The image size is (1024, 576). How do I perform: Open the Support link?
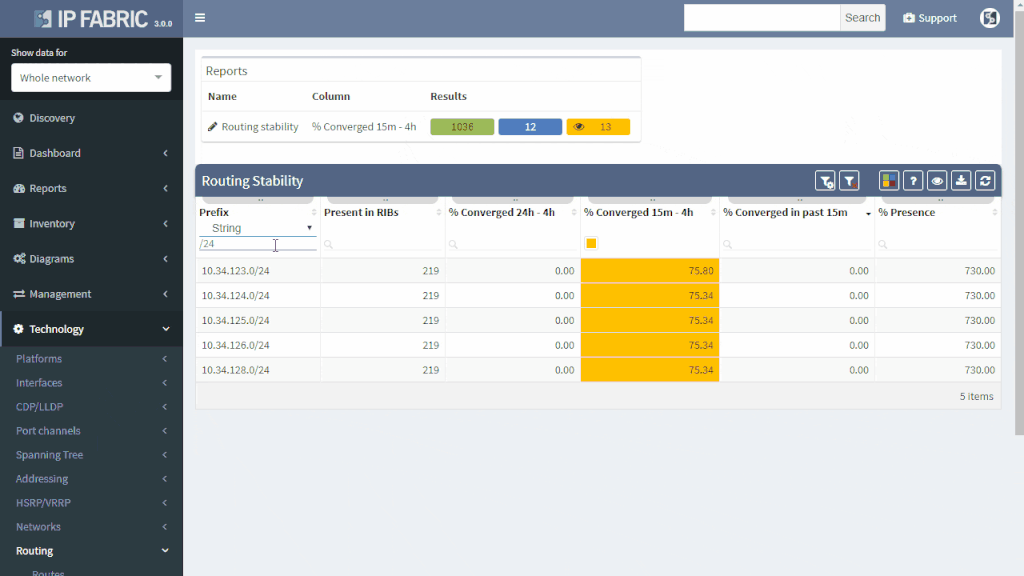pyautogui.click(x=930, y=18)
